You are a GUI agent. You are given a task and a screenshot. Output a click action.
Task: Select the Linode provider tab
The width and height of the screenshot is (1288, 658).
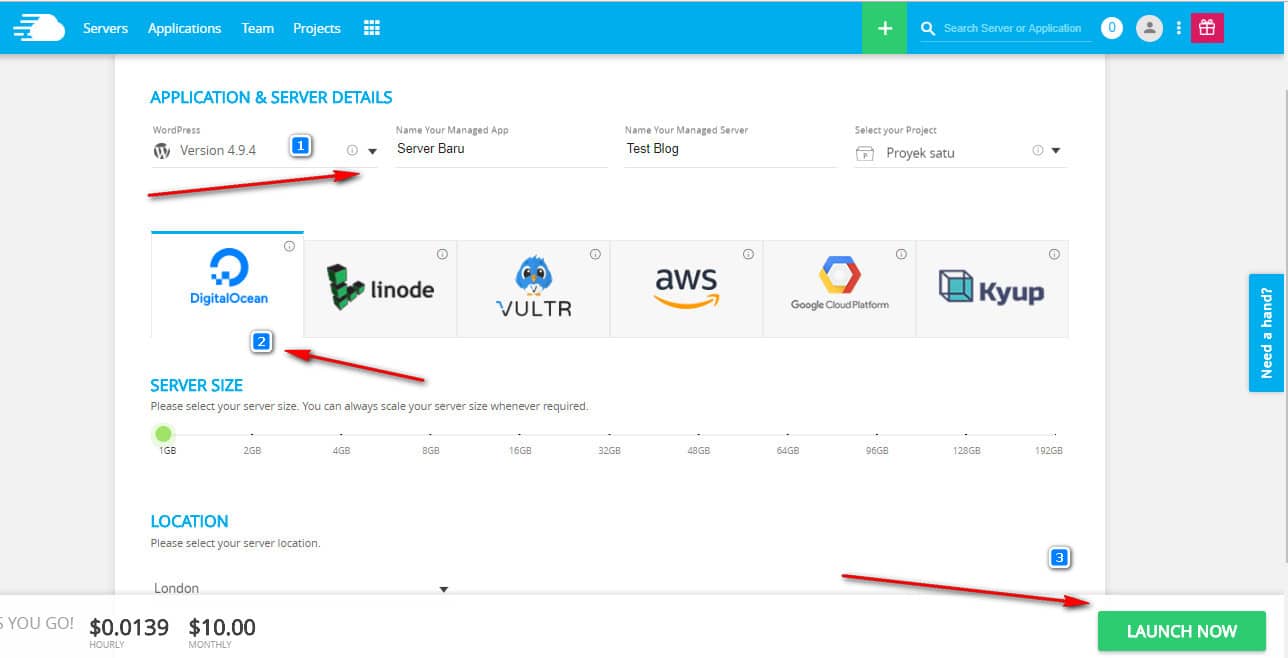click(x=381, y=289)
